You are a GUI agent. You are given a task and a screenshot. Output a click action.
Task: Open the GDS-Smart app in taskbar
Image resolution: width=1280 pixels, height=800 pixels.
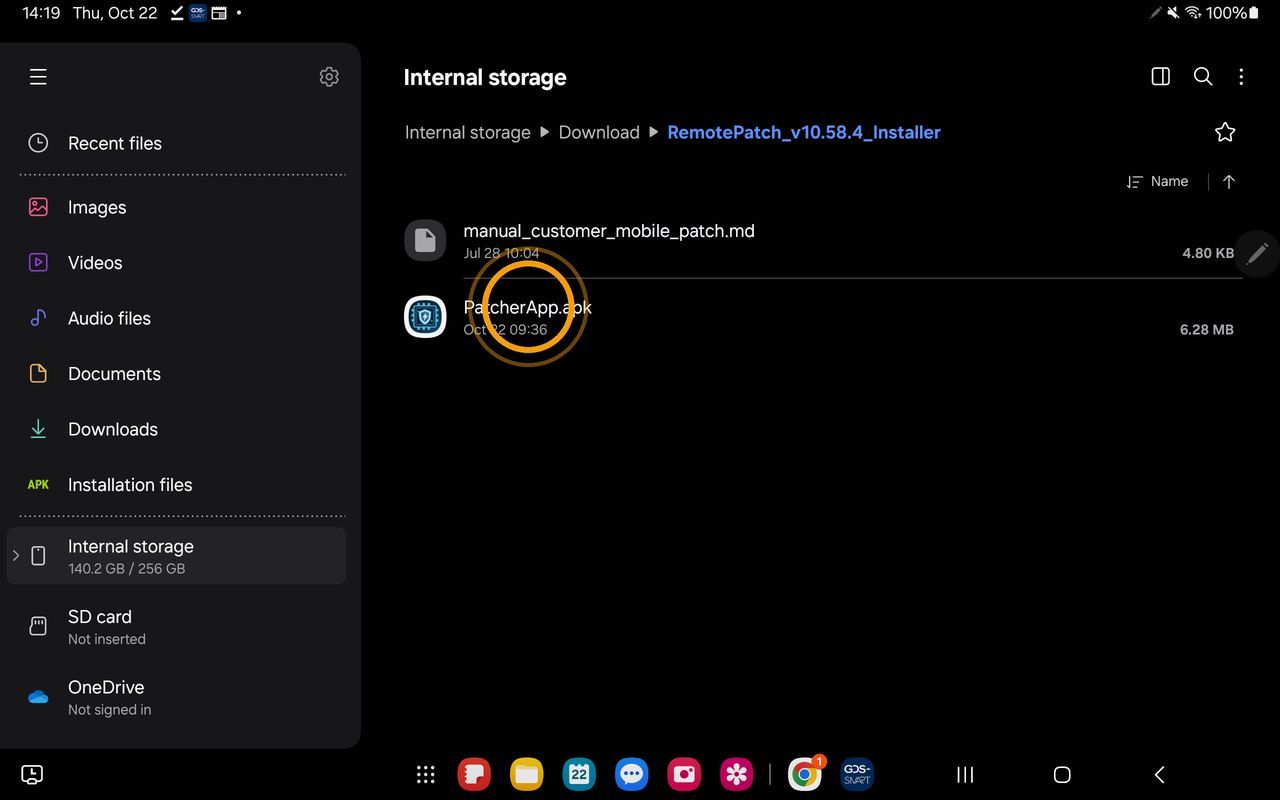pyautogui.click(x=857, y=775)
